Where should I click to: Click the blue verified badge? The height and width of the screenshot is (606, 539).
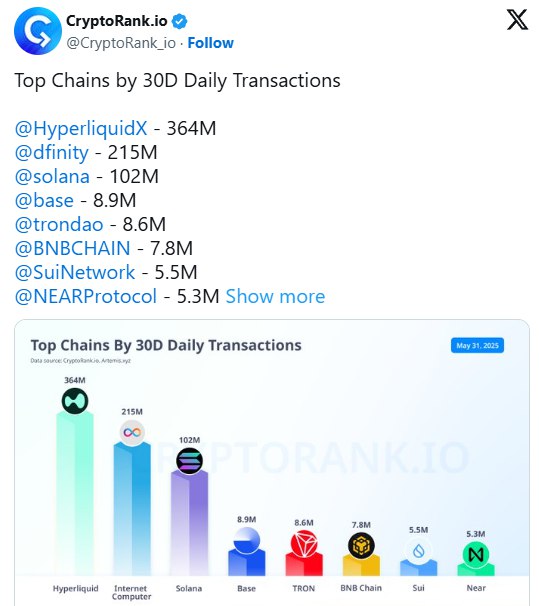tap(179, 21)
